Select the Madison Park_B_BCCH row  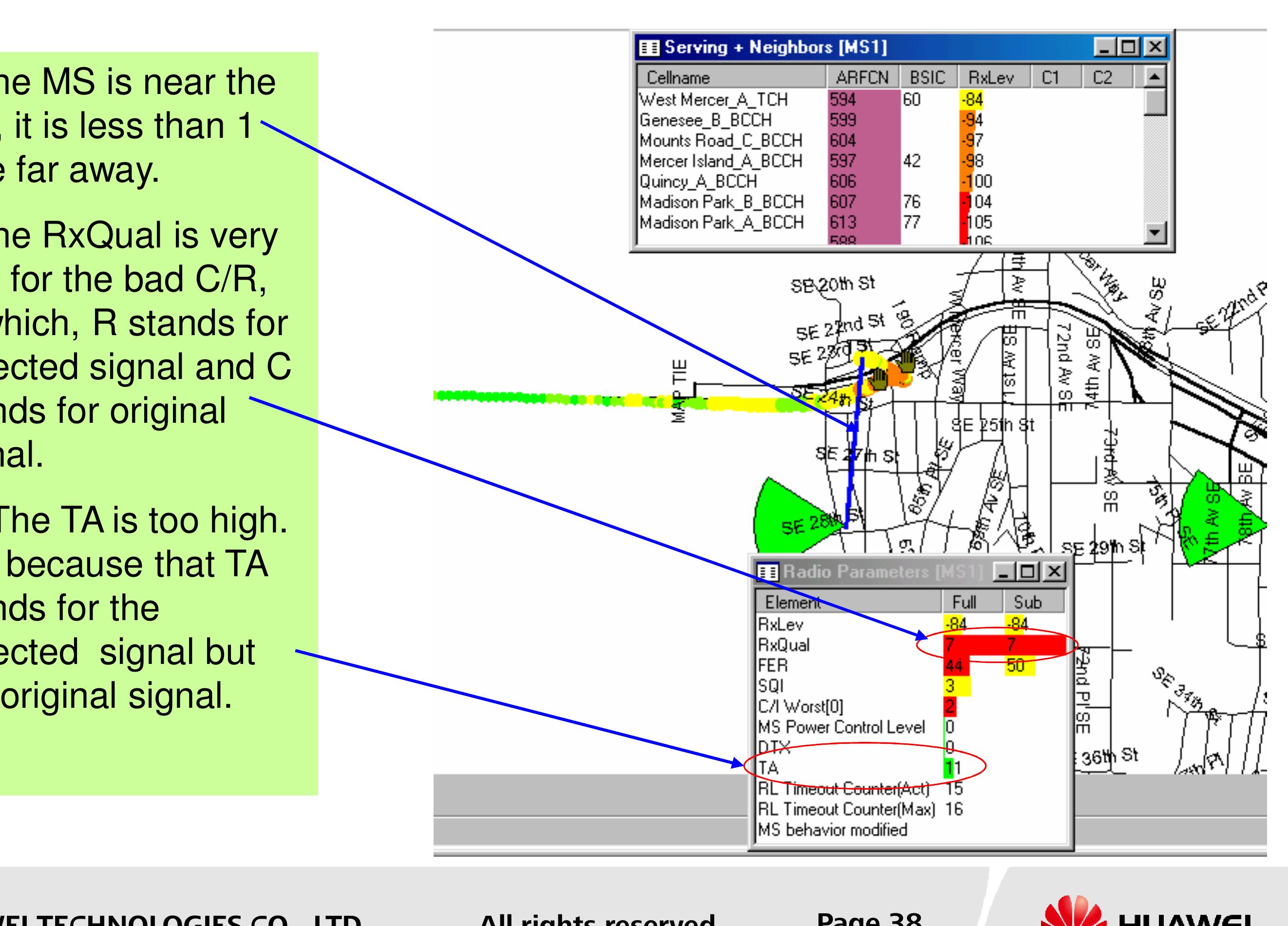click(x=890, y=202)
